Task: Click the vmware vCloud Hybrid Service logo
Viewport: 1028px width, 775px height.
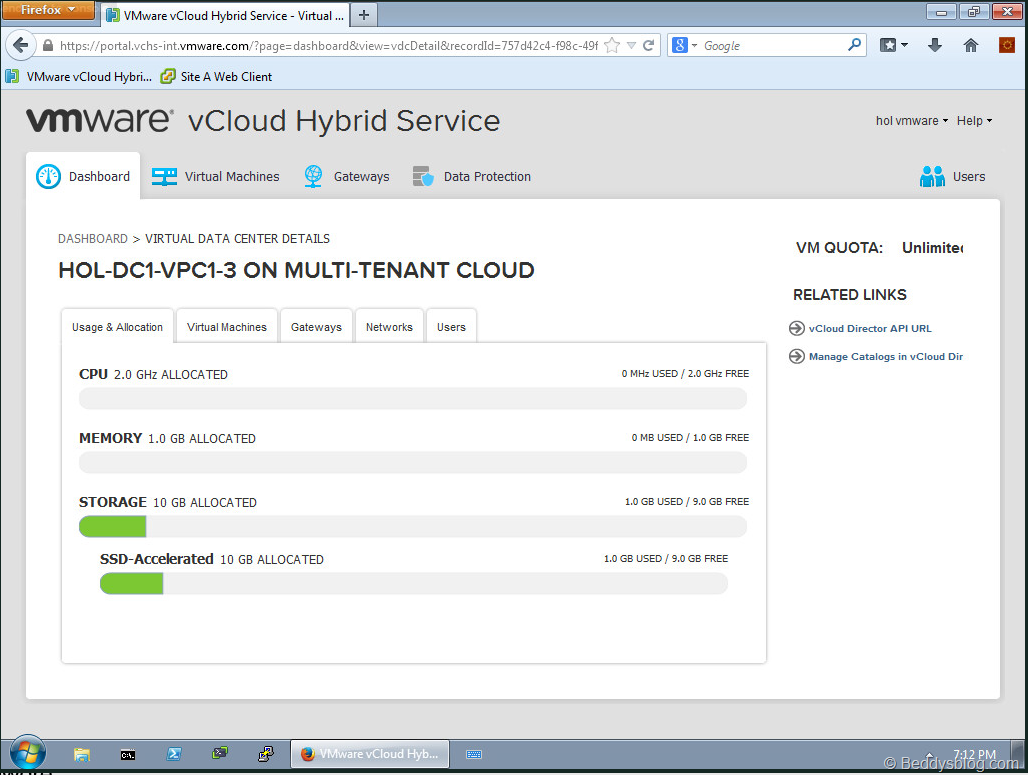Action: point(263,121)
